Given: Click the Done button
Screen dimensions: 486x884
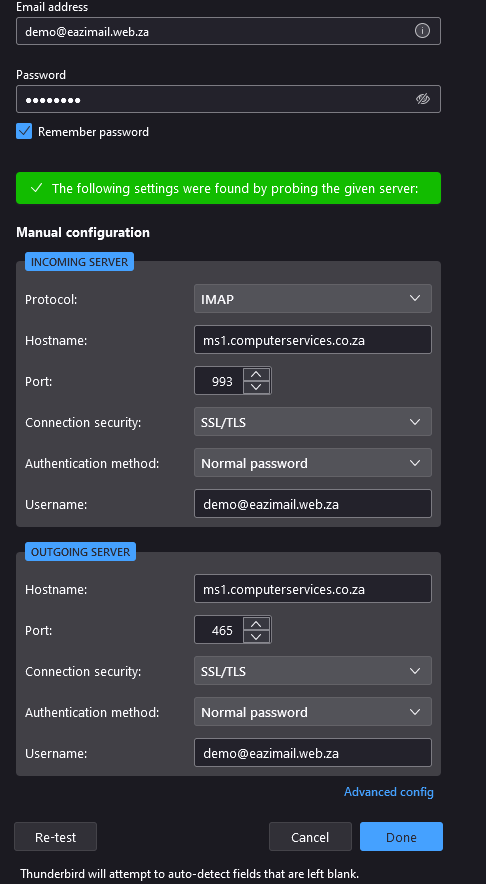Looking at the screenshot, I should click(x=401, y=837).
